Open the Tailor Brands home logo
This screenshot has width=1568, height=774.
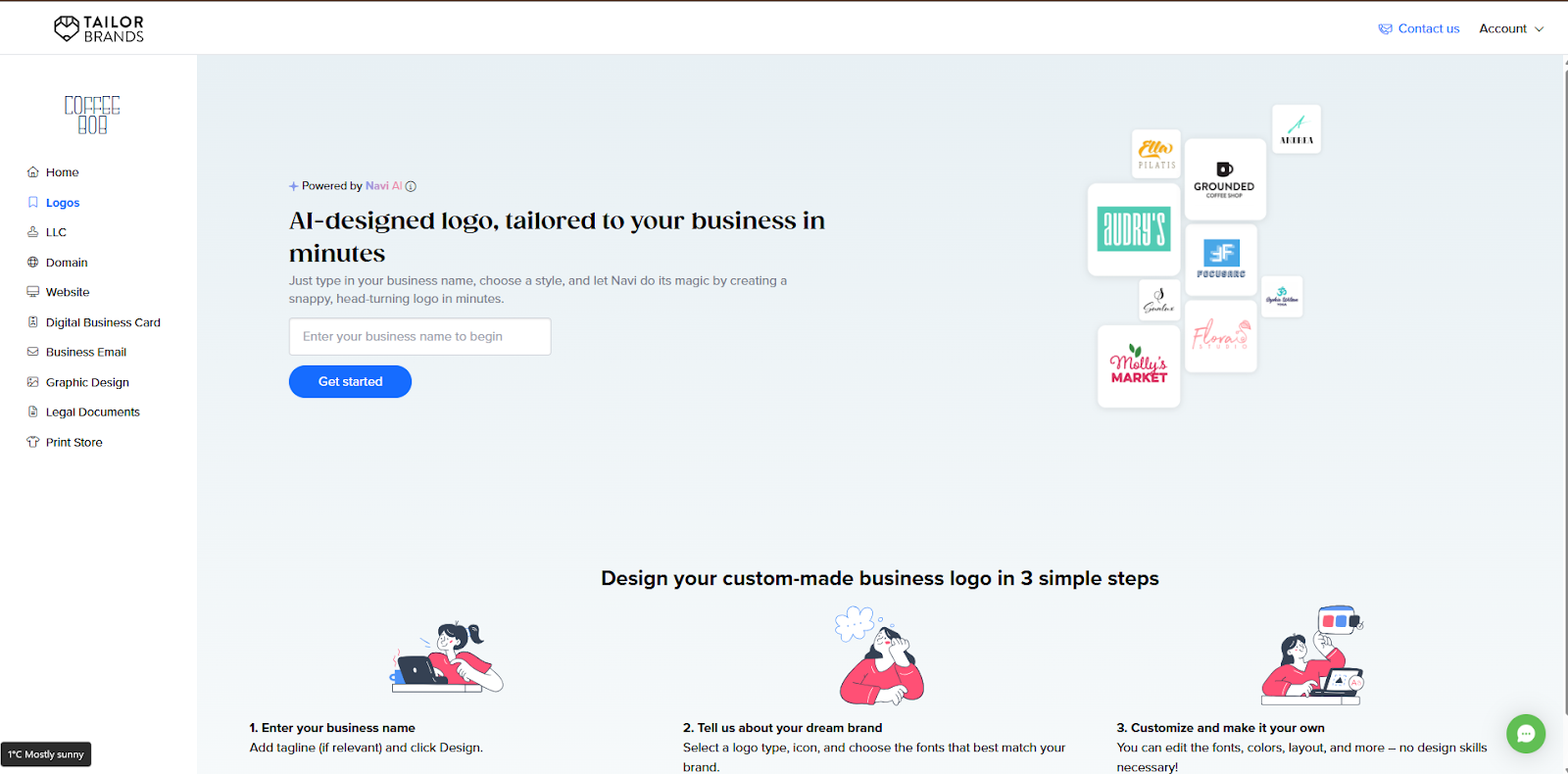[x=99, y=28]
